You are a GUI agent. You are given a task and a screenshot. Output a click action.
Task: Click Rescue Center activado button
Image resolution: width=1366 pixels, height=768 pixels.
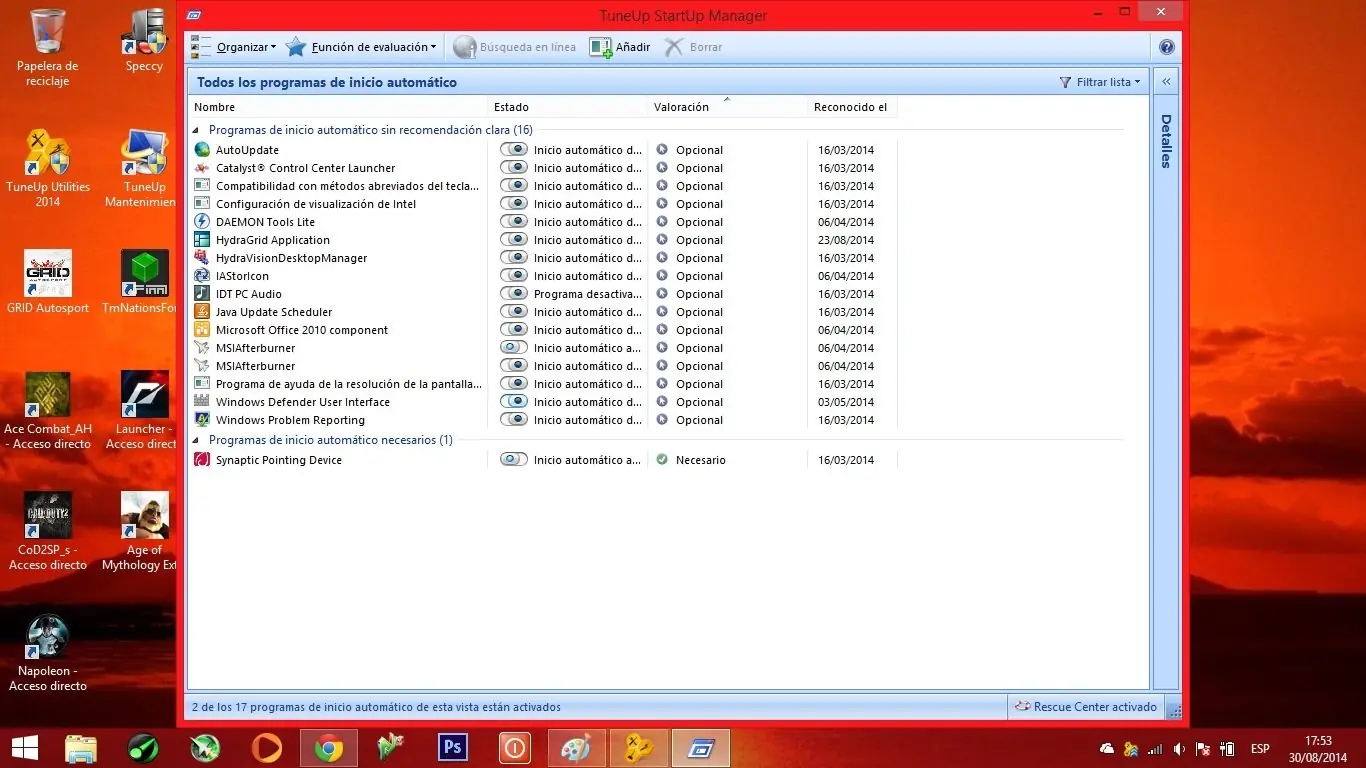[x=1085, y=707]
